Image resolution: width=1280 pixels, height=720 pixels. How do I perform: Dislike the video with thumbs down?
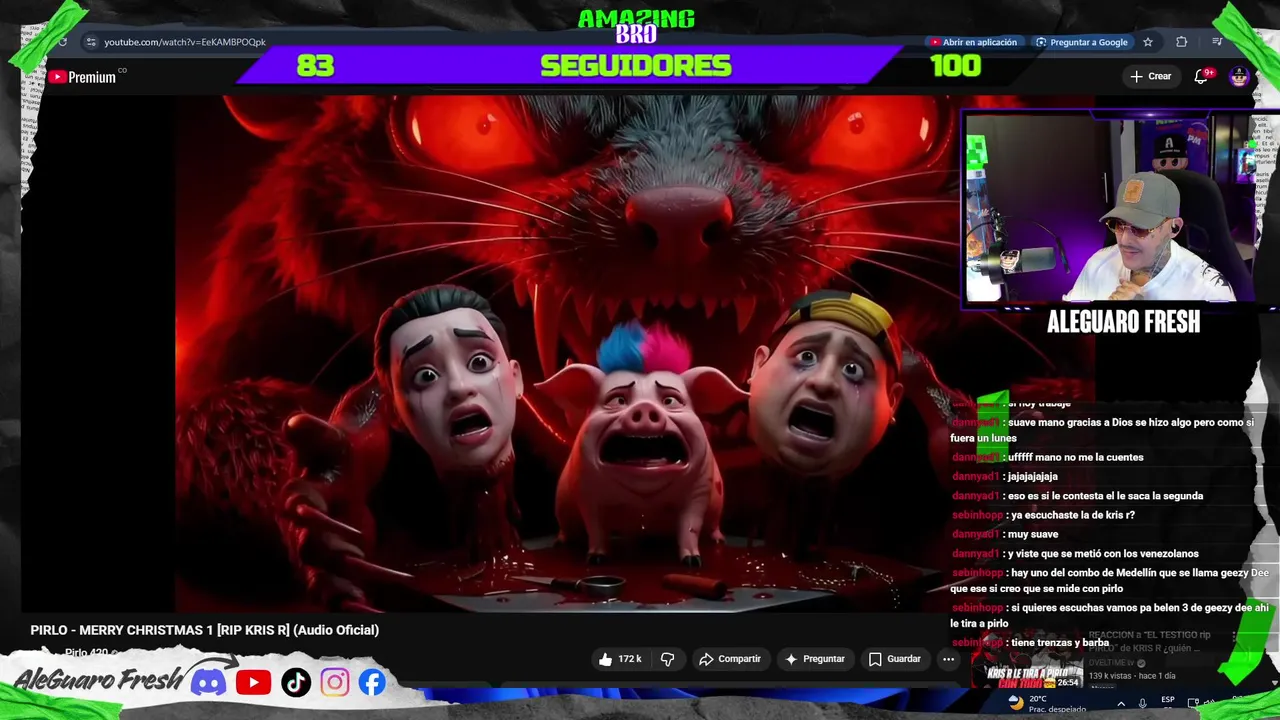pyautogui.click(x=667, y=659)
